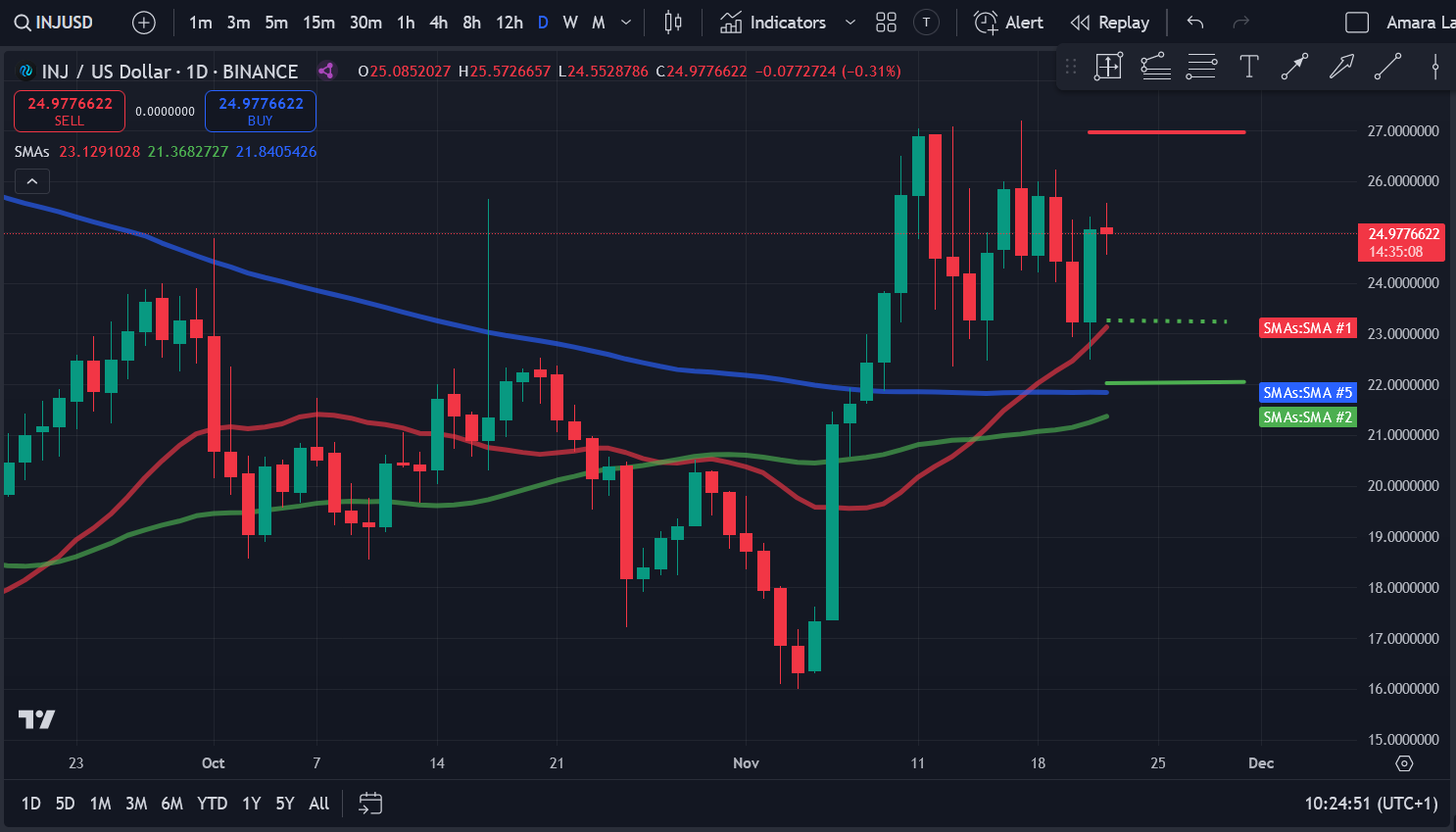The height and width of the screenshot is (832, 1456).
Task: Select the horizontal ray lines tool
Action: 1201,67
